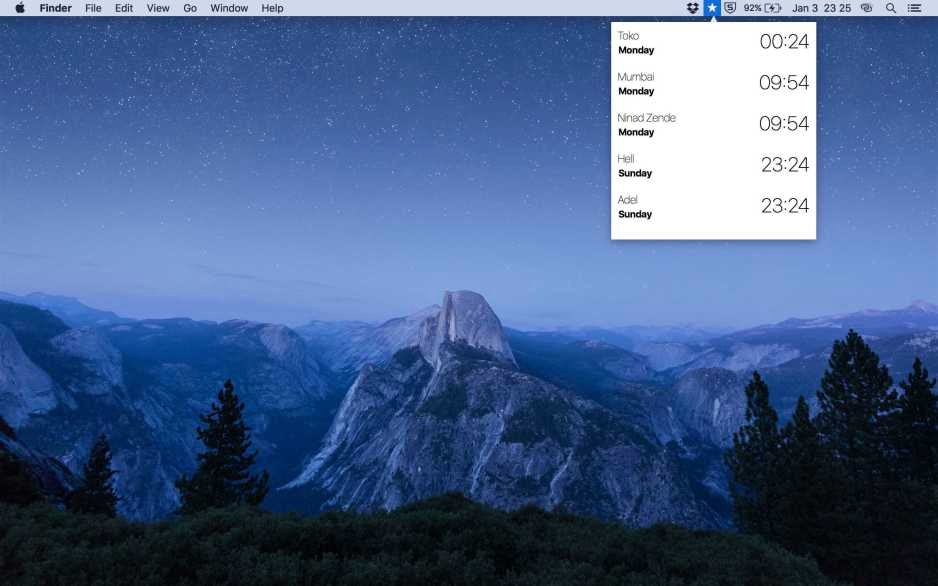The width and height of the screenshot is (938, 586).
Task: Open the Apple menu
Action: [20, 8]
